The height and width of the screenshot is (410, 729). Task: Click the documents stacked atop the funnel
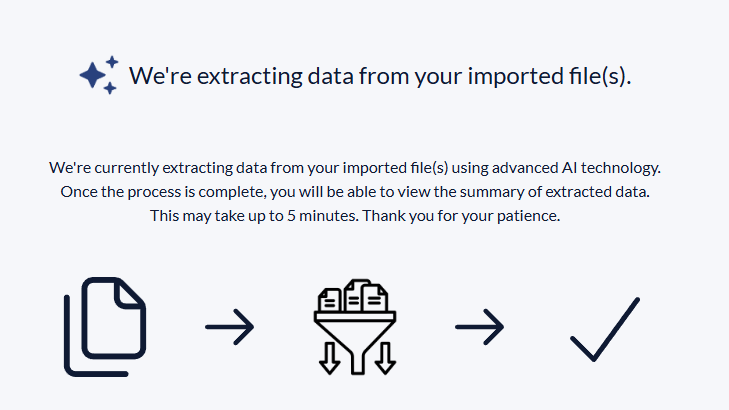tap(355, 297)
